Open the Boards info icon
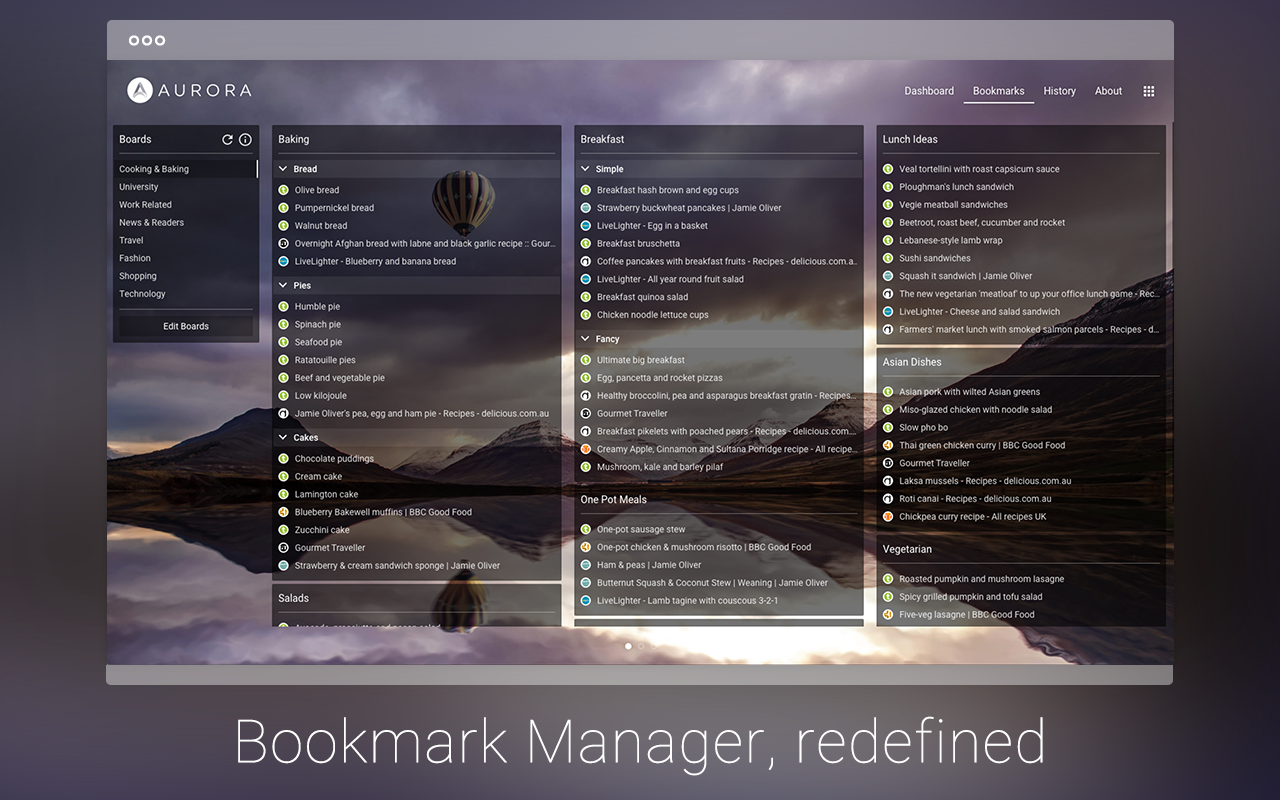Screen dimensions: 1280x800 (246, 140)
